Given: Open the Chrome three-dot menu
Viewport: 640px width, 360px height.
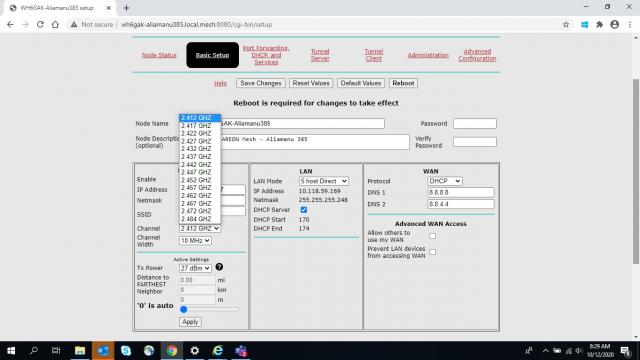Looking at the screenshot, I should (630, 24).
